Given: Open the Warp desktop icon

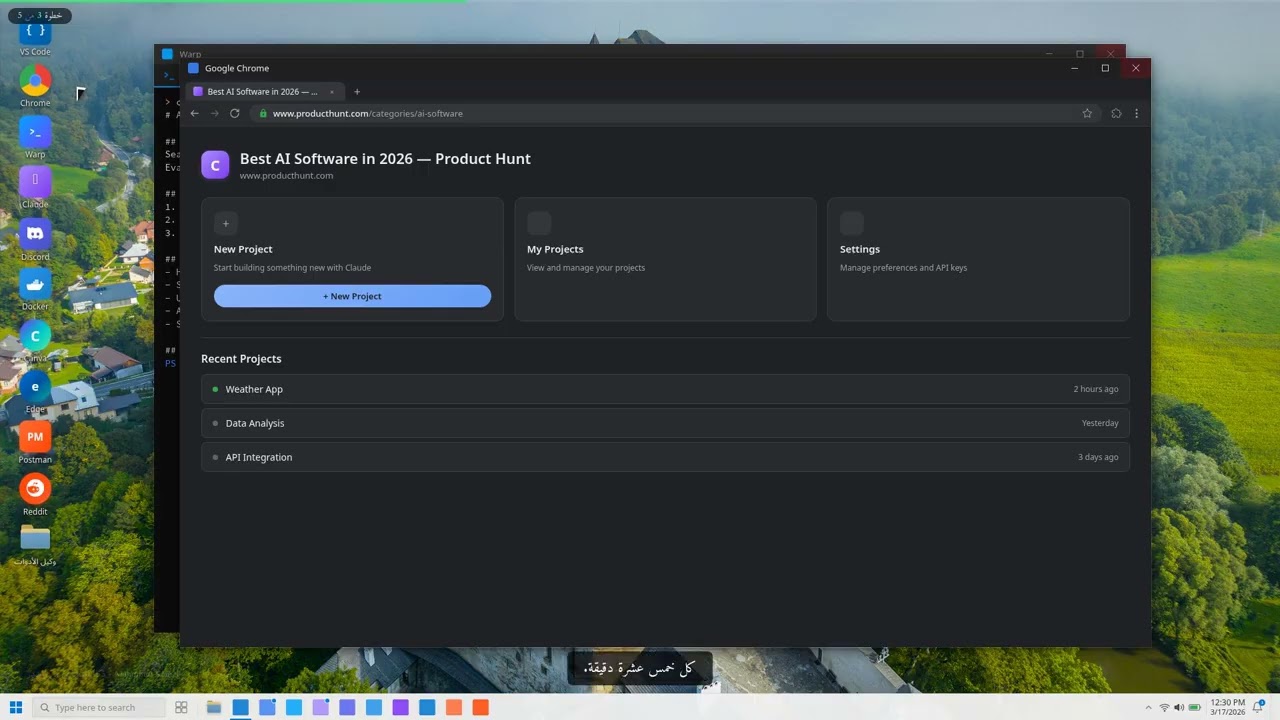Looking at the screenshot, I should [x=35, y=138].
